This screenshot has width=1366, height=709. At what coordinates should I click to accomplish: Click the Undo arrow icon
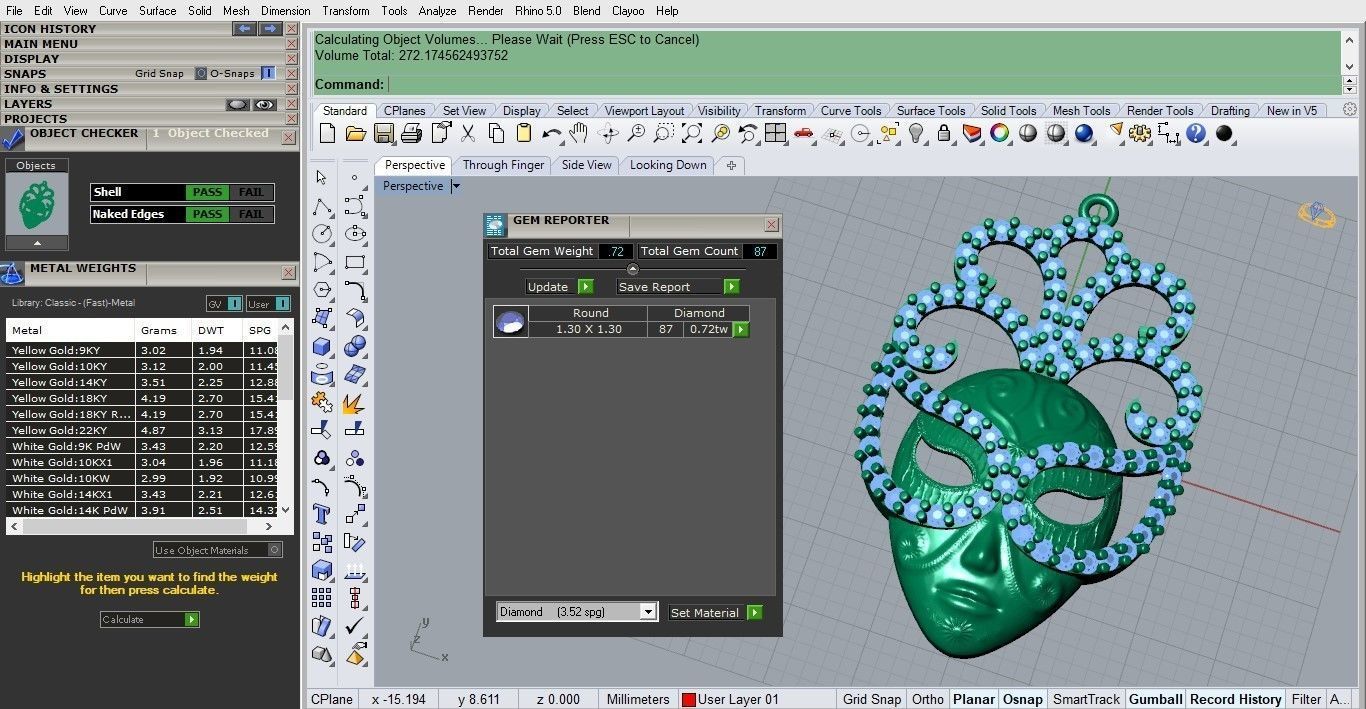[x=552, y=133]
